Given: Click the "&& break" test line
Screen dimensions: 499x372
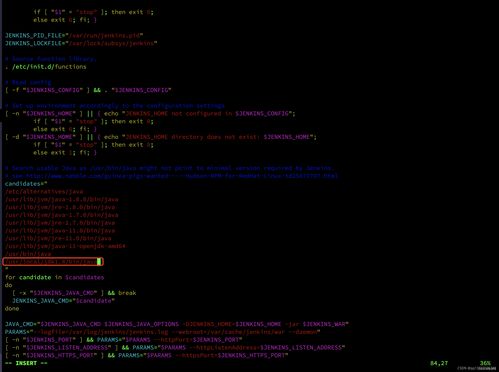Looking at the screenshot, I should click(74, 293).
